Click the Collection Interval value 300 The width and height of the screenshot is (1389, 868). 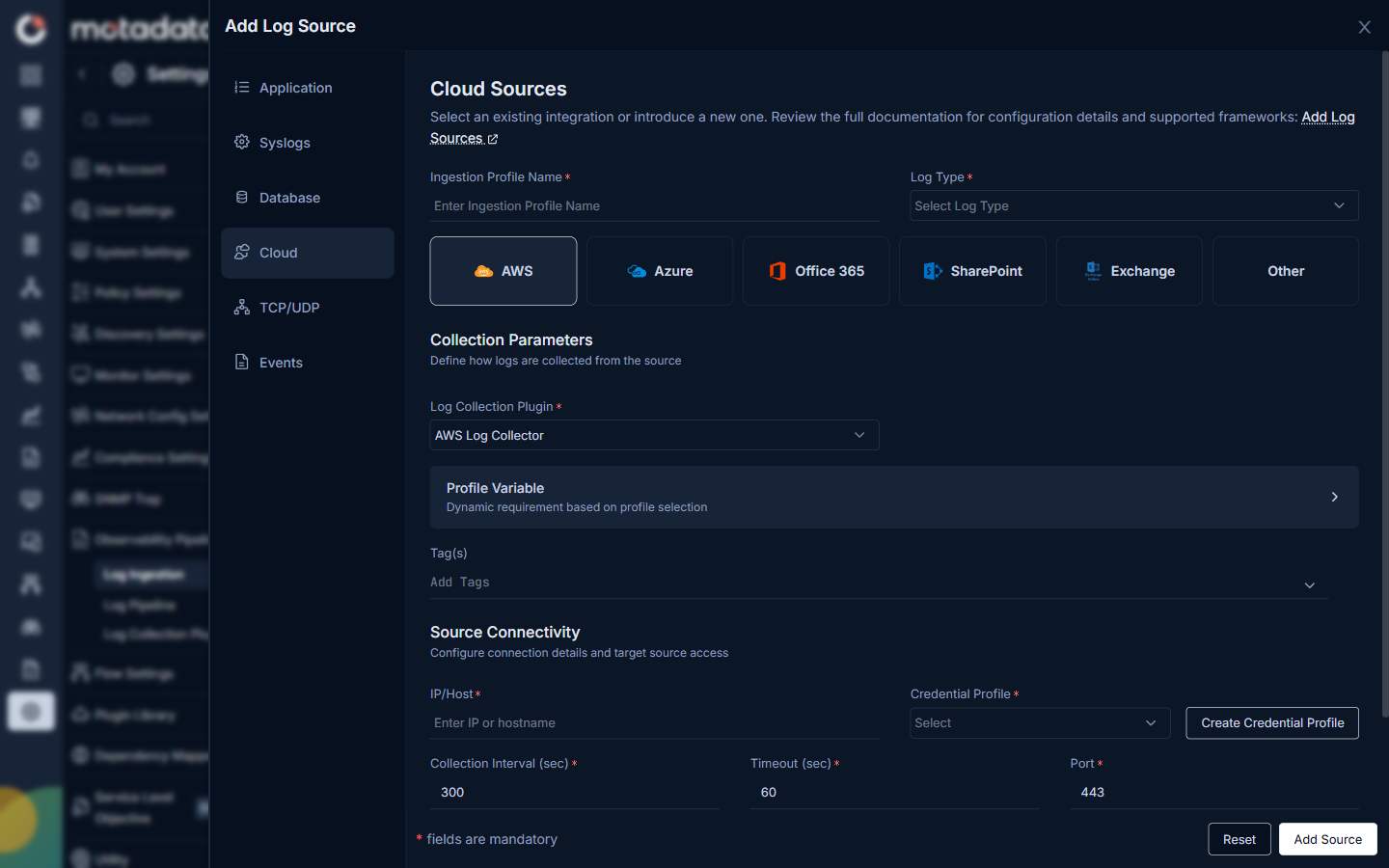(575, 793)
